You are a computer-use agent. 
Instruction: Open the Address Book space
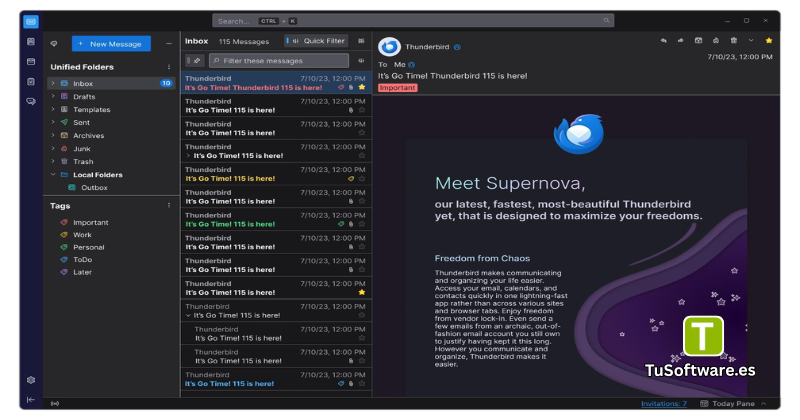[x=31, y=42]
